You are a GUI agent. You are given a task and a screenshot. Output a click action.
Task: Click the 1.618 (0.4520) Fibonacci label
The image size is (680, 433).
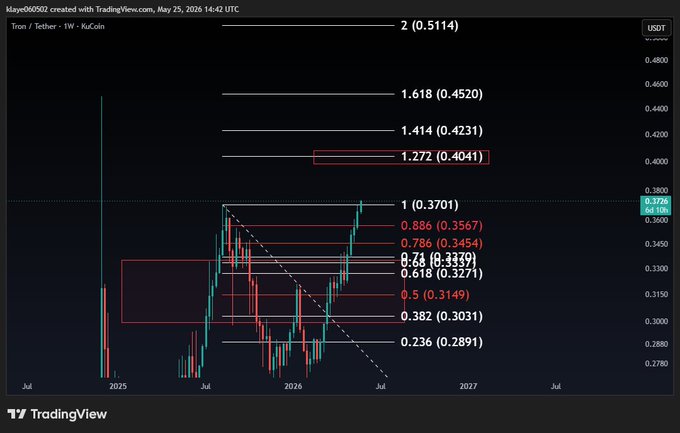[441, 94]
